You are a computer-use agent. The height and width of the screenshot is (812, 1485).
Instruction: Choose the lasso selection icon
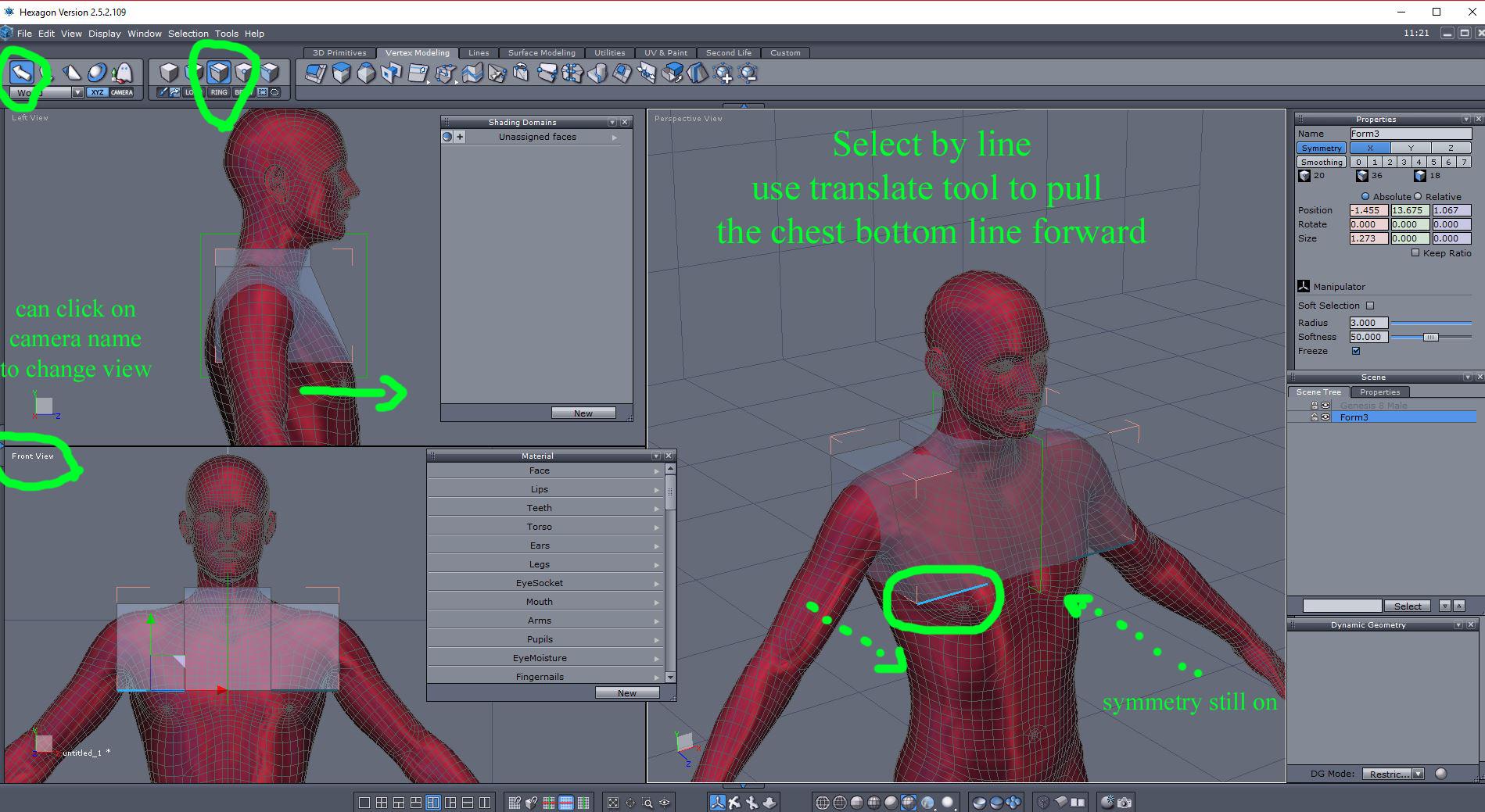click(x=274, y=92)
